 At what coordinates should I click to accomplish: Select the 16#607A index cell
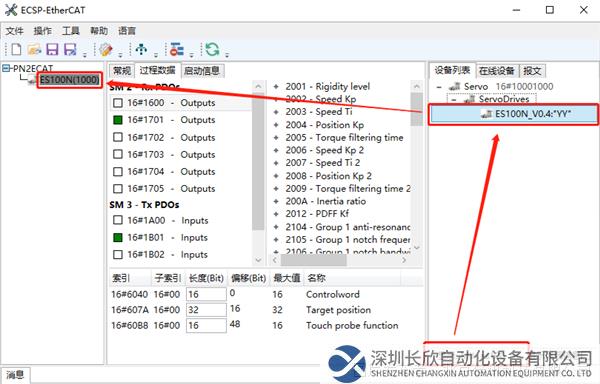(x=129, y=310)
